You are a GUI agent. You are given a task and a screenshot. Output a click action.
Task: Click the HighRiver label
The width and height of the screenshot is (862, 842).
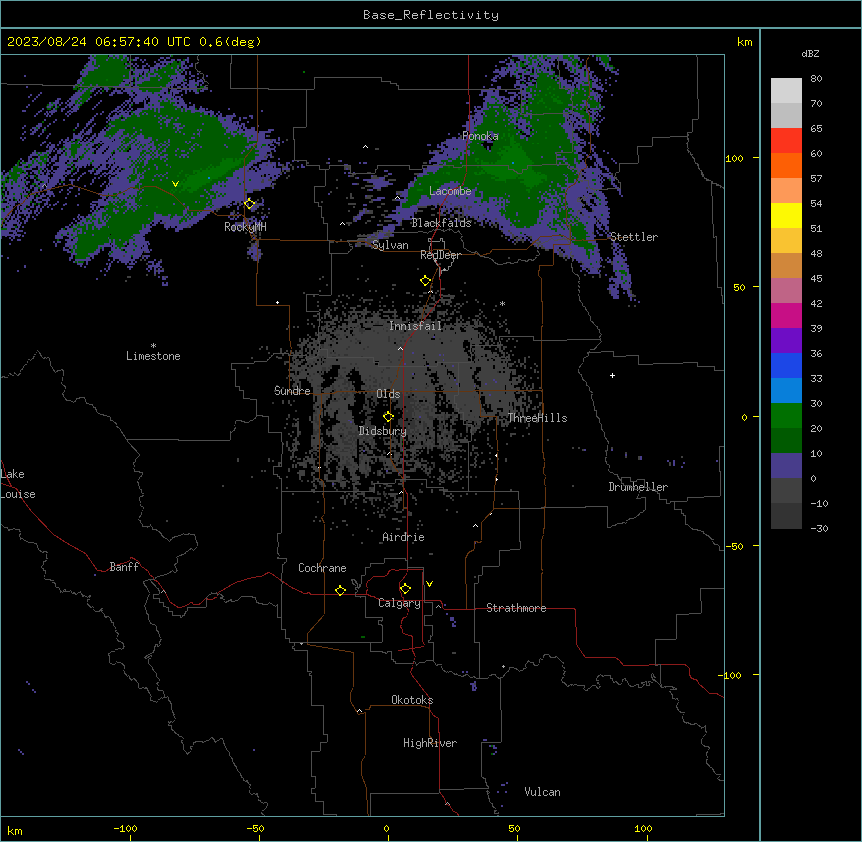pyautogui.click(x=430, y=743)
